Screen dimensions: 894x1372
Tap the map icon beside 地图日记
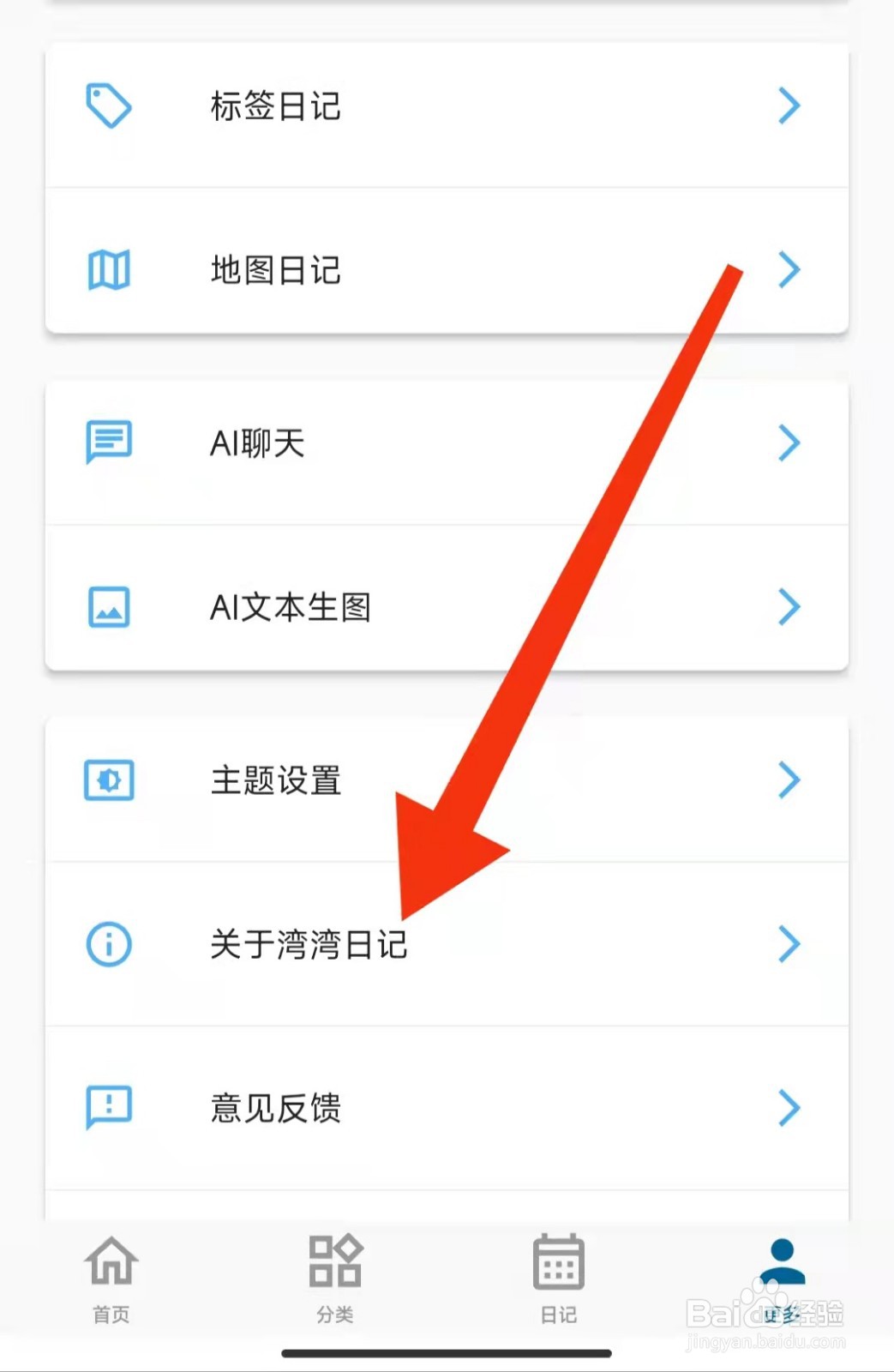(109, 270)
